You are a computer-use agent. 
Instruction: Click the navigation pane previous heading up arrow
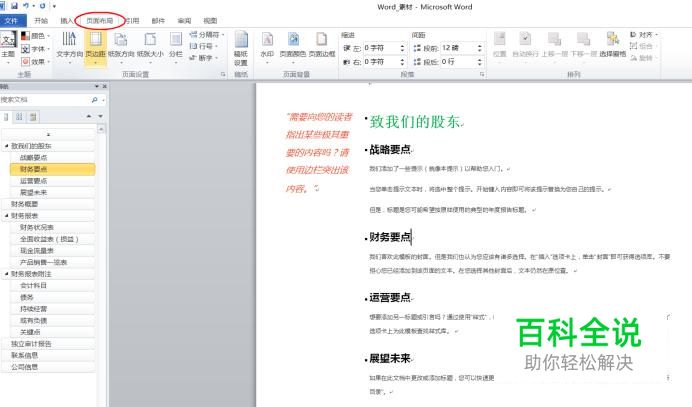pos(89,116)
